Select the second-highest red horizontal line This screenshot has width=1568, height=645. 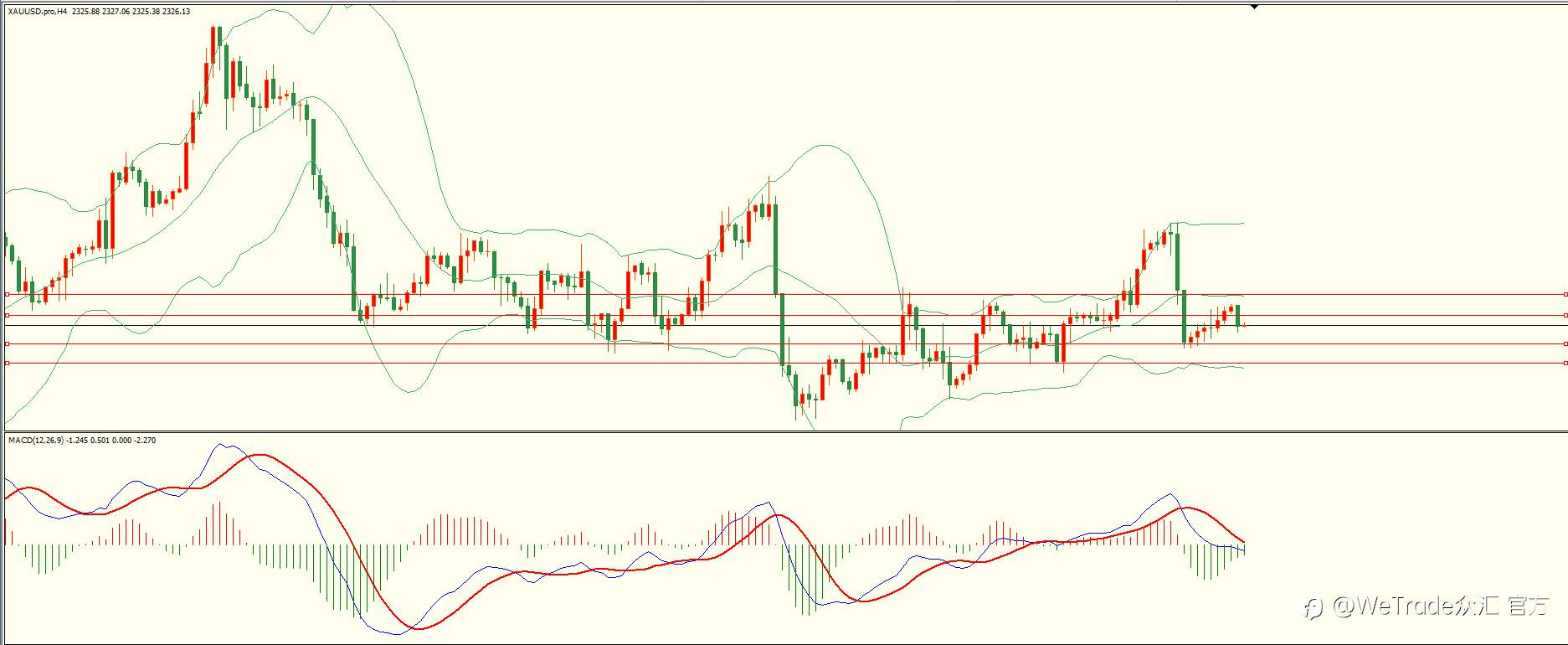click(x=785, y=315)
